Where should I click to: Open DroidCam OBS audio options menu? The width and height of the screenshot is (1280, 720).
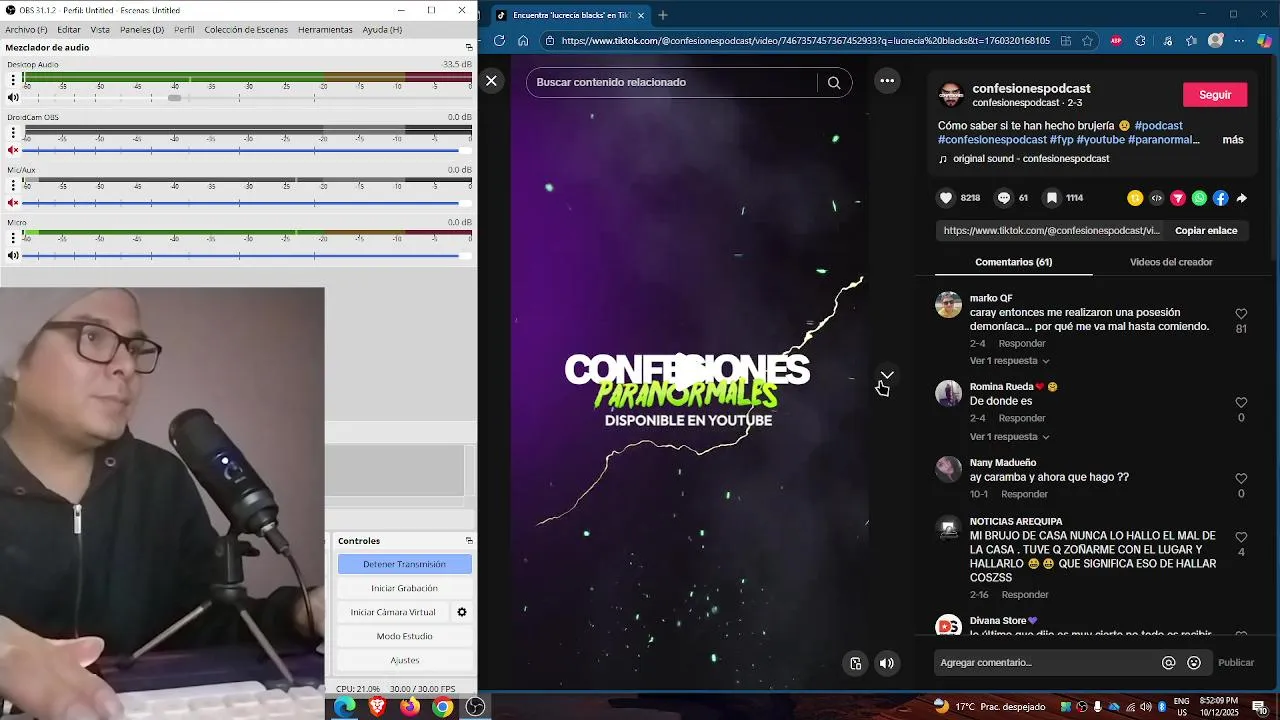13,132
